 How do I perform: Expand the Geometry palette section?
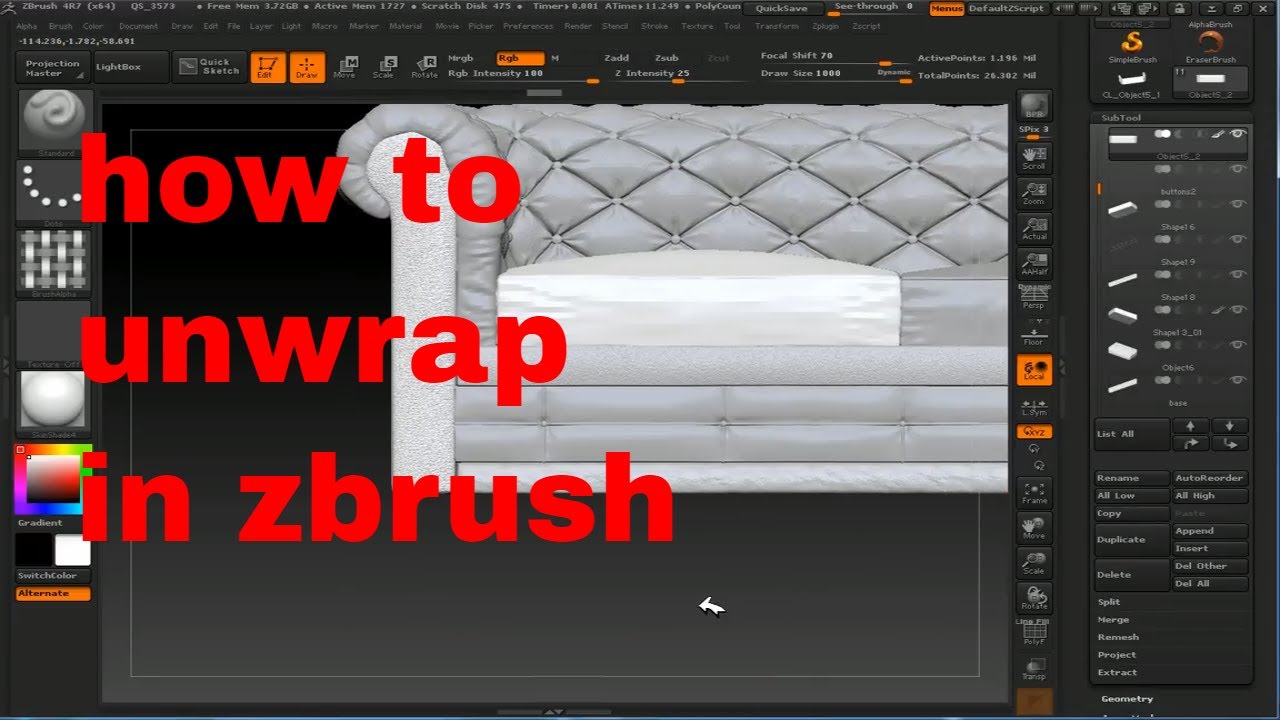click(x=1127, y=699)
